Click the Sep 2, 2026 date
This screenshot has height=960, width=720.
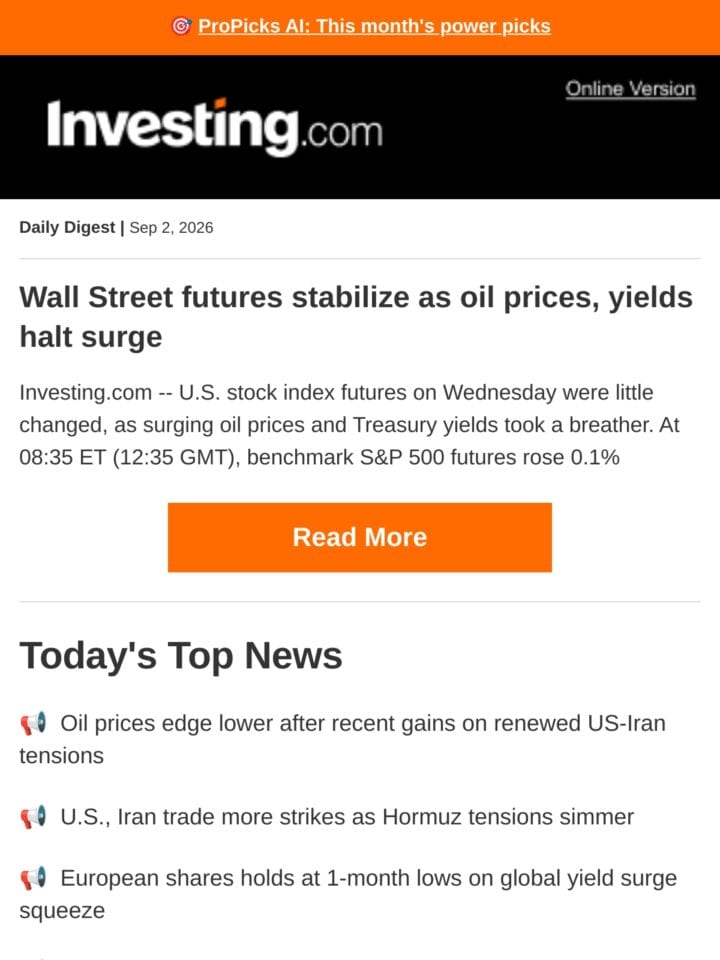point(171,228)
